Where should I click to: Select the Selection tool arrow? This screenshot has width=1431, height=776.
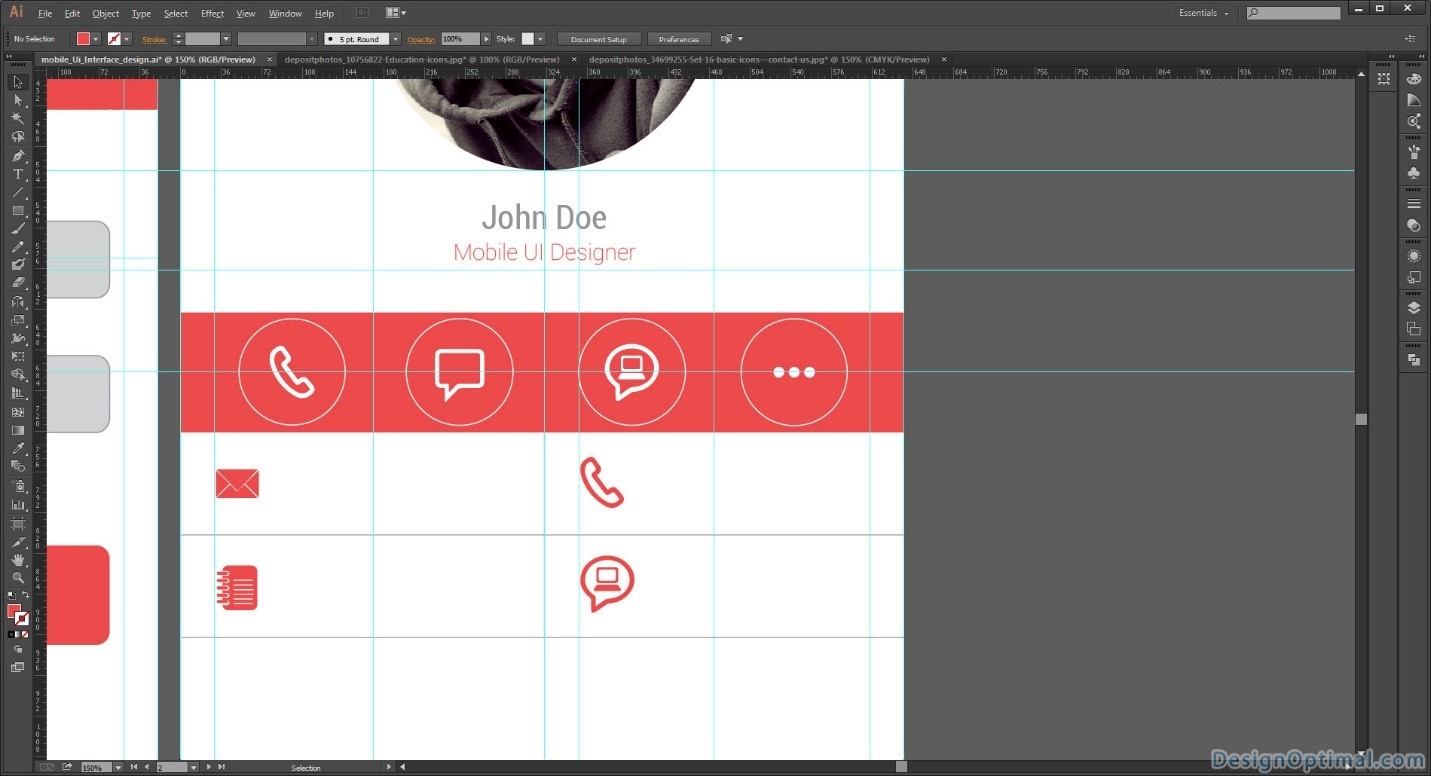(x=17, y=82)
